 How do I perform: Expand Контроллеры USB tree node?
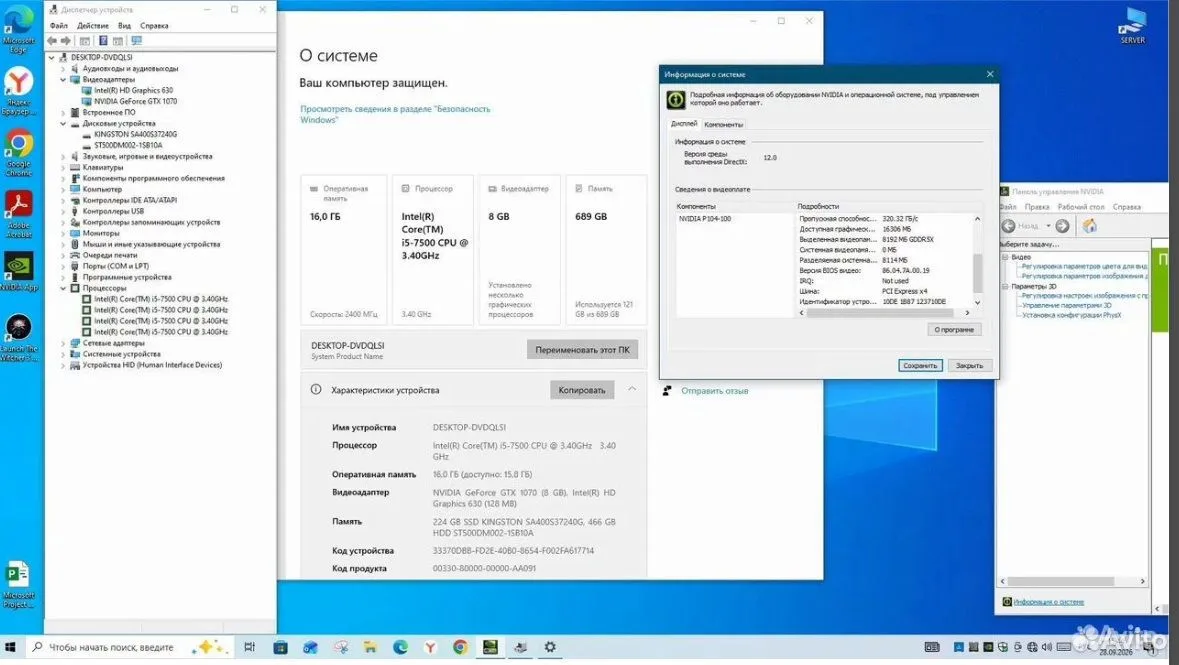[63, 211]
